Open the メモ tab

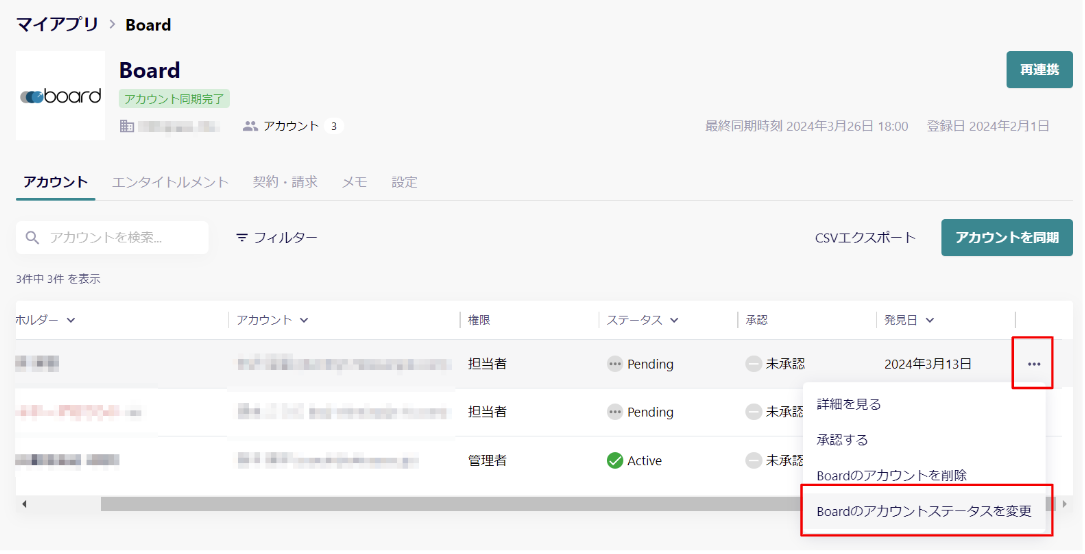click(x=354, y=183)
